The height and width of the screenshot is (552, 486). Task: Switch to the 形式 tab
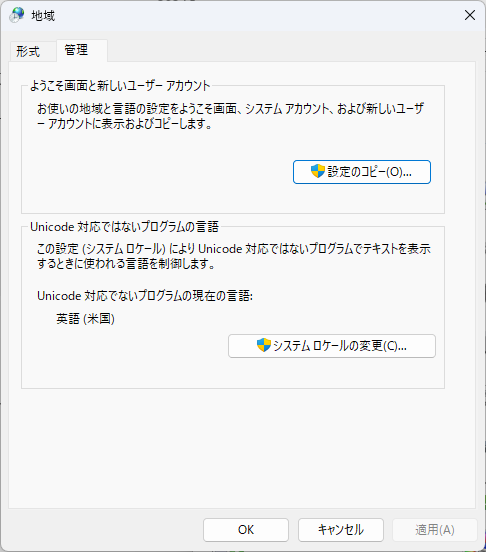[28, 51]
